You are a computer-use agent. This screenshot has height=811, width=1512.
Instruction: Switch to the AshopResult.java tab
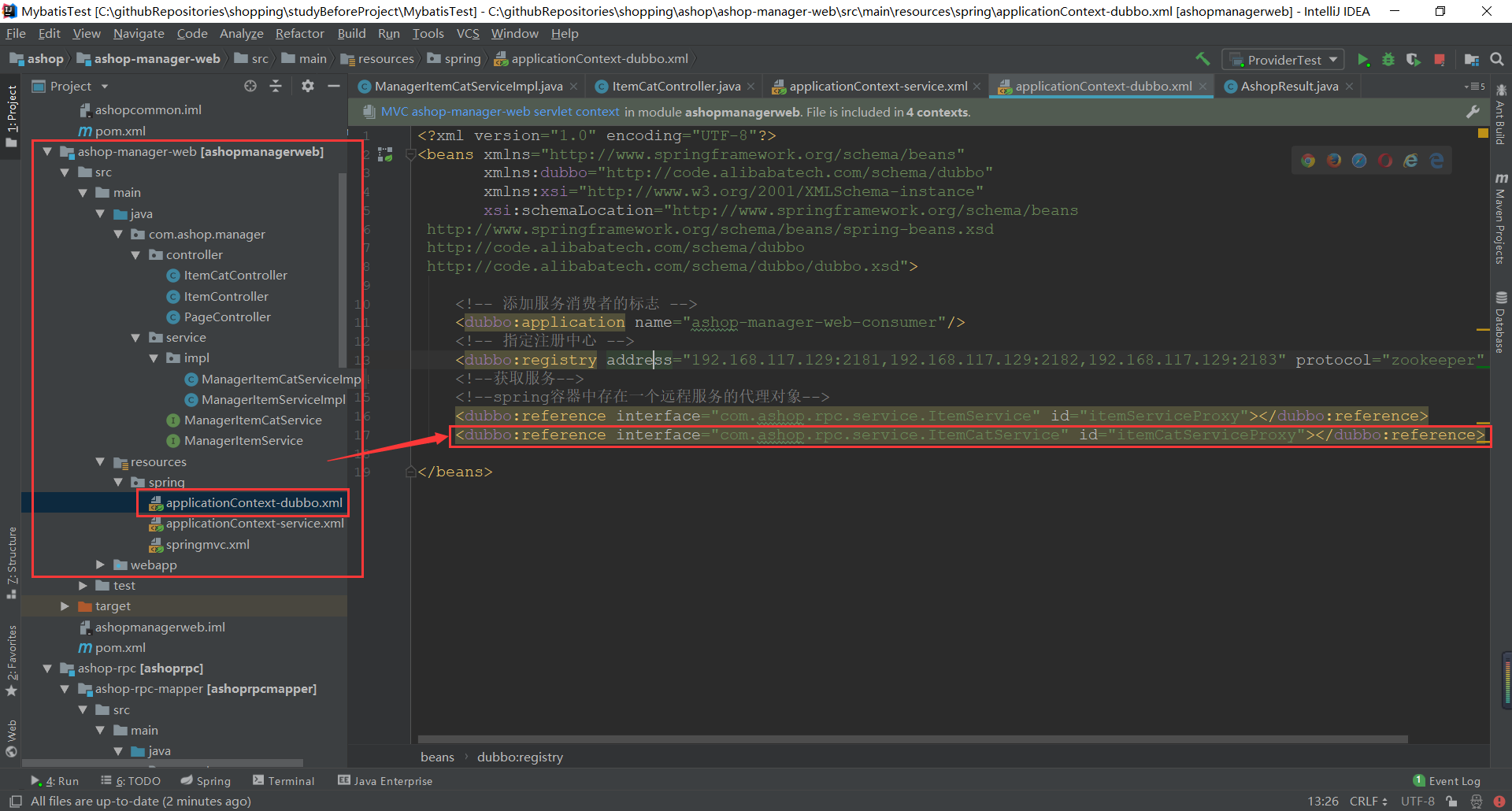click(x=1289, y=87)
